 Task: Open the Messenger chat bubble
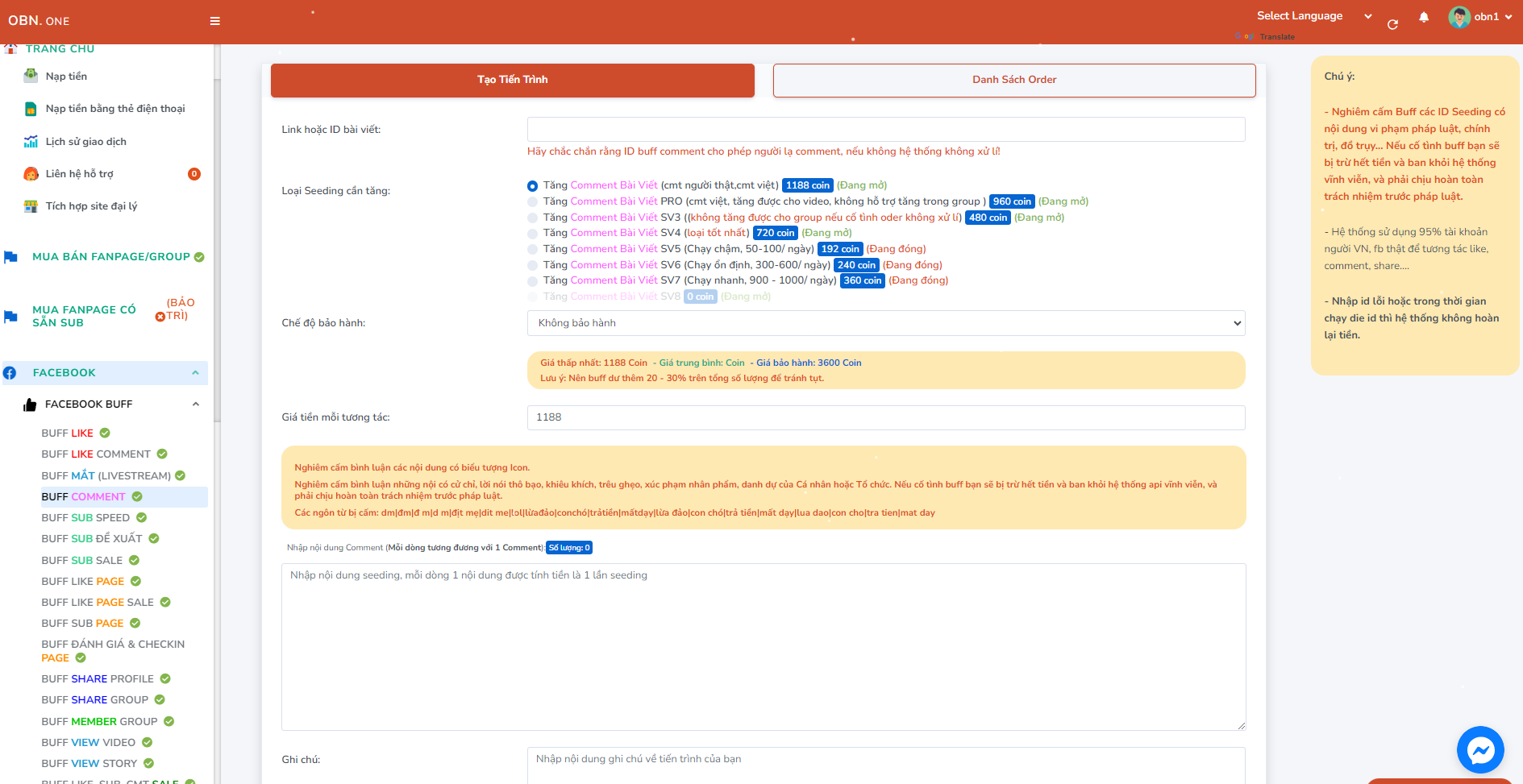coord(1480,750)
